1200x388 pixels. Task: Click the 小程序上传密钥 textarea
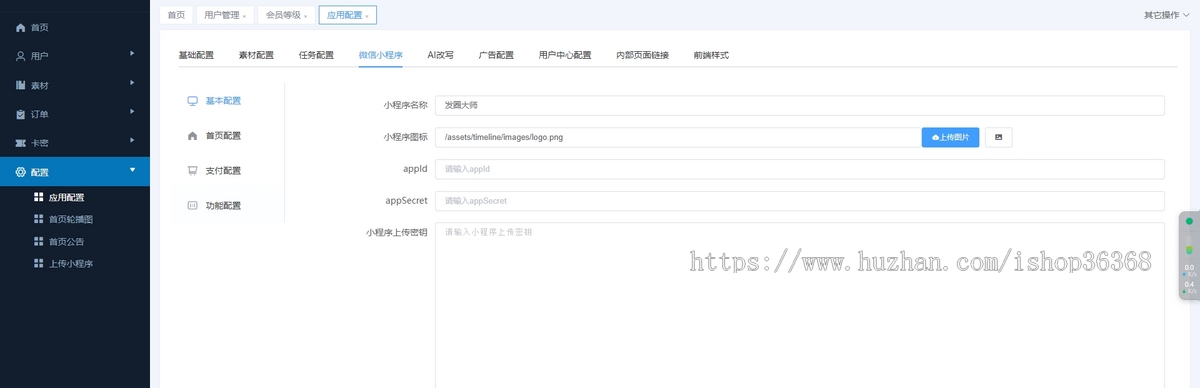pyautogui.click(x=800, y=305)
